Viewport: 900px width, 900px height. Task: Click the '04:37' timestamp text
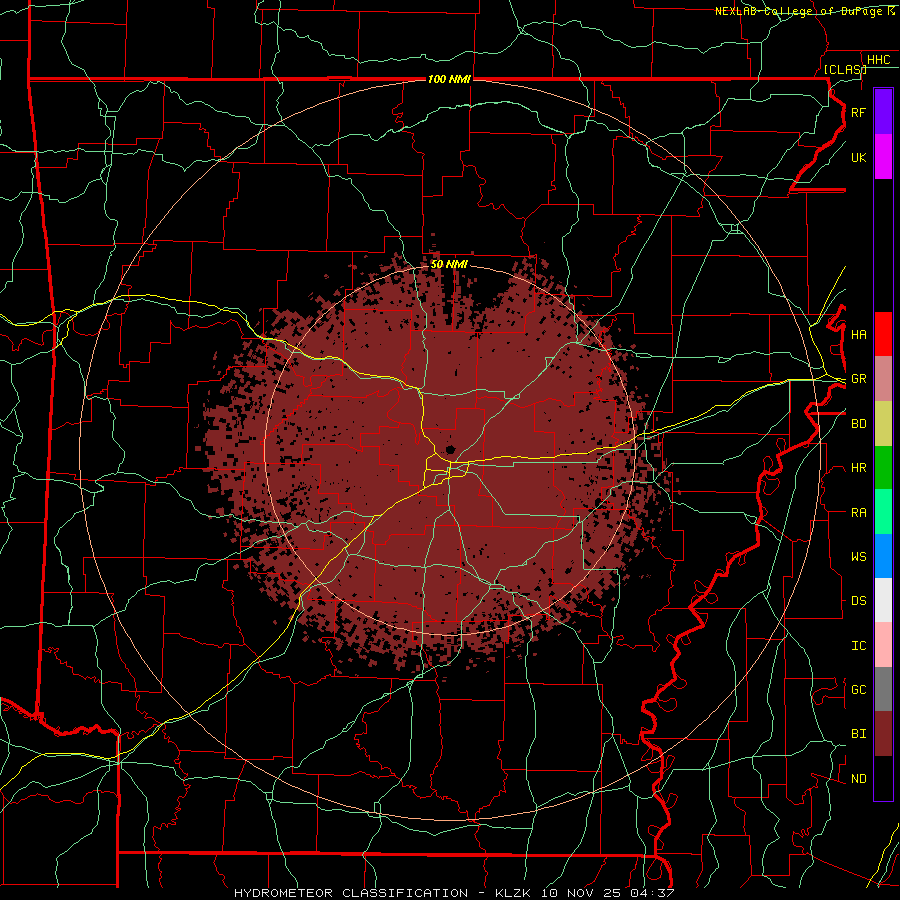click(651, 893)
